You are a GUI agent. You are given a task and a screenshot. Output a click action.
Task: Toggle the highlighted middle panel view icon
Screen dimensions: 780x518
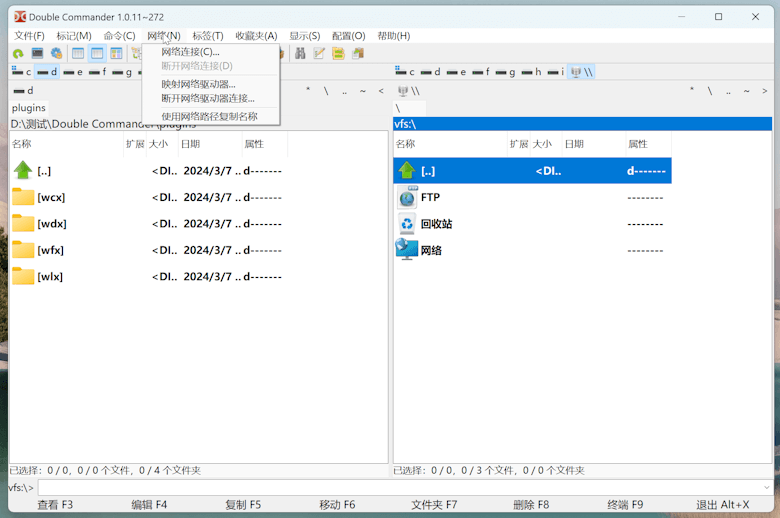click(97, 53)
